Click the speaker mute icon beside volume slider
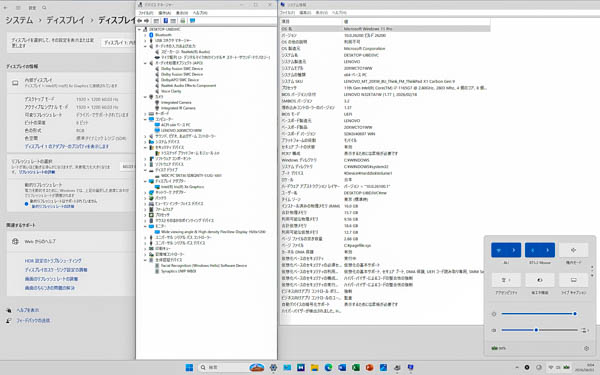600x375 pixels. 494,330
